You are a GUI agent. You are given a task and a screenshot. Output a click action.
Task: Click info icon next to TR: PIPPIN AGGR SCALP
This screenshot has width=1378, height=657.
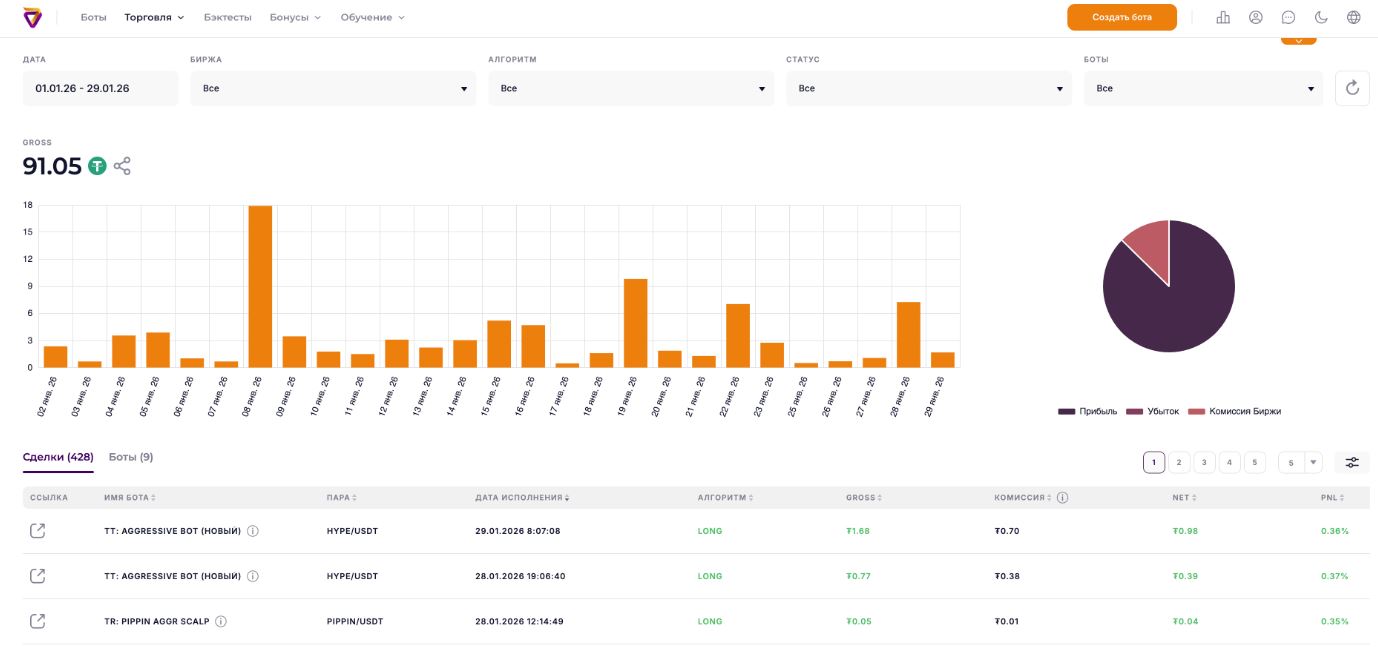(221, 621)
